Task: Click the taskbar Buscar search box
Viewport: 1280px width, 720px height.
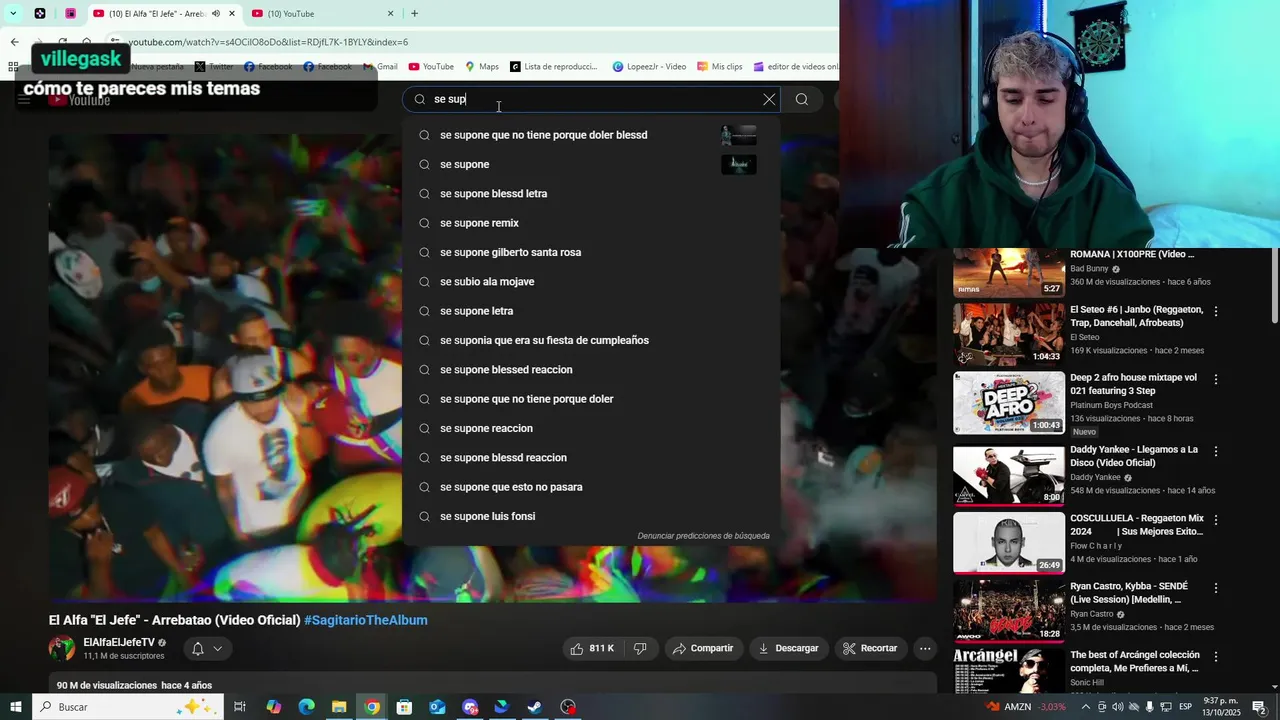Action: pyautogui.click(x=128, y=707)
